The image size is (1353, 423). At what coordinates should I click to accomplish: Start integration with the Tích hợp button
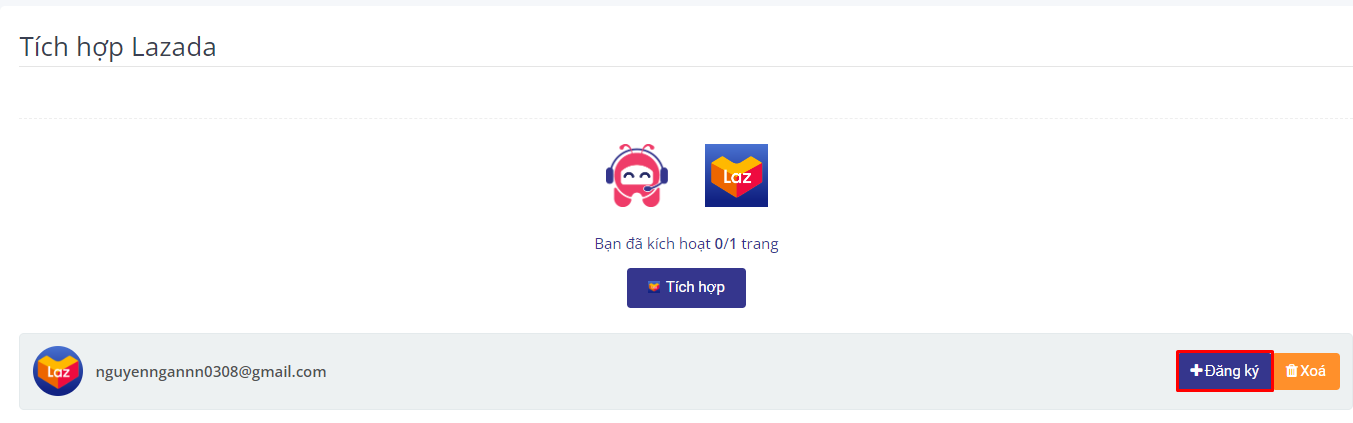pos(686,288)
